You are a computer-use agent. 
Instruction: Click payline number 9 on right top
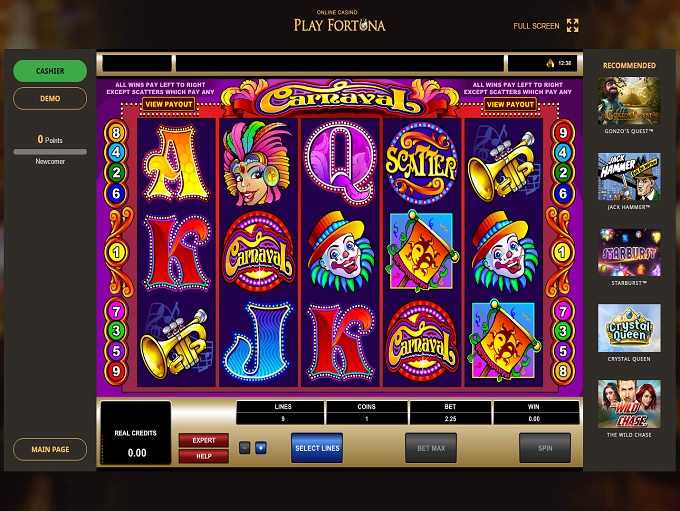point(563,132)
